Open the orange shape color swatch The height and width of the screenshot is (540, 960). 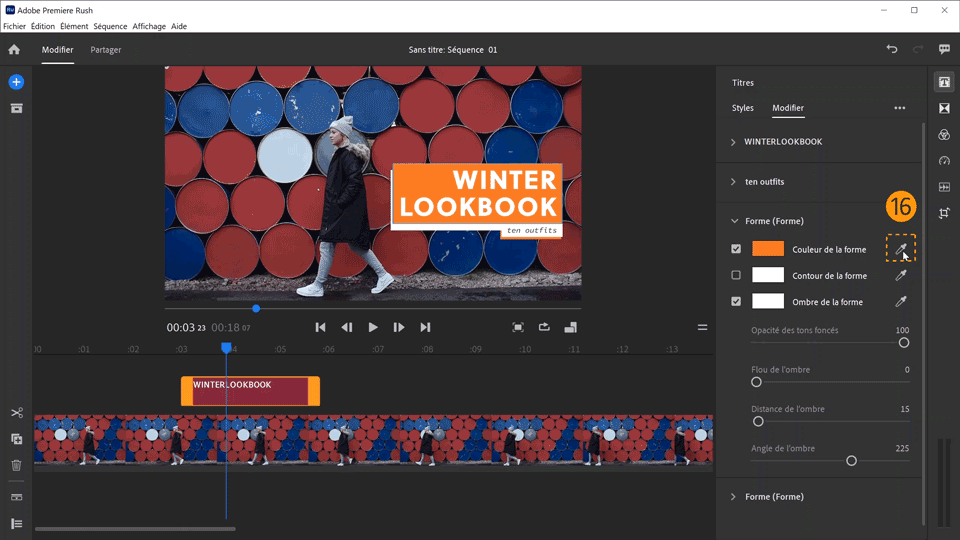click(x=768, y=249)
